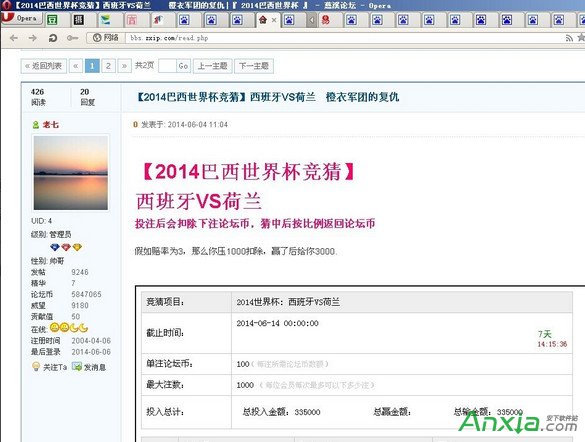The height and width of the screenshot is (442, 585).
Task: Click the sunset avatar image of 老七
Action: click(71, 172)
